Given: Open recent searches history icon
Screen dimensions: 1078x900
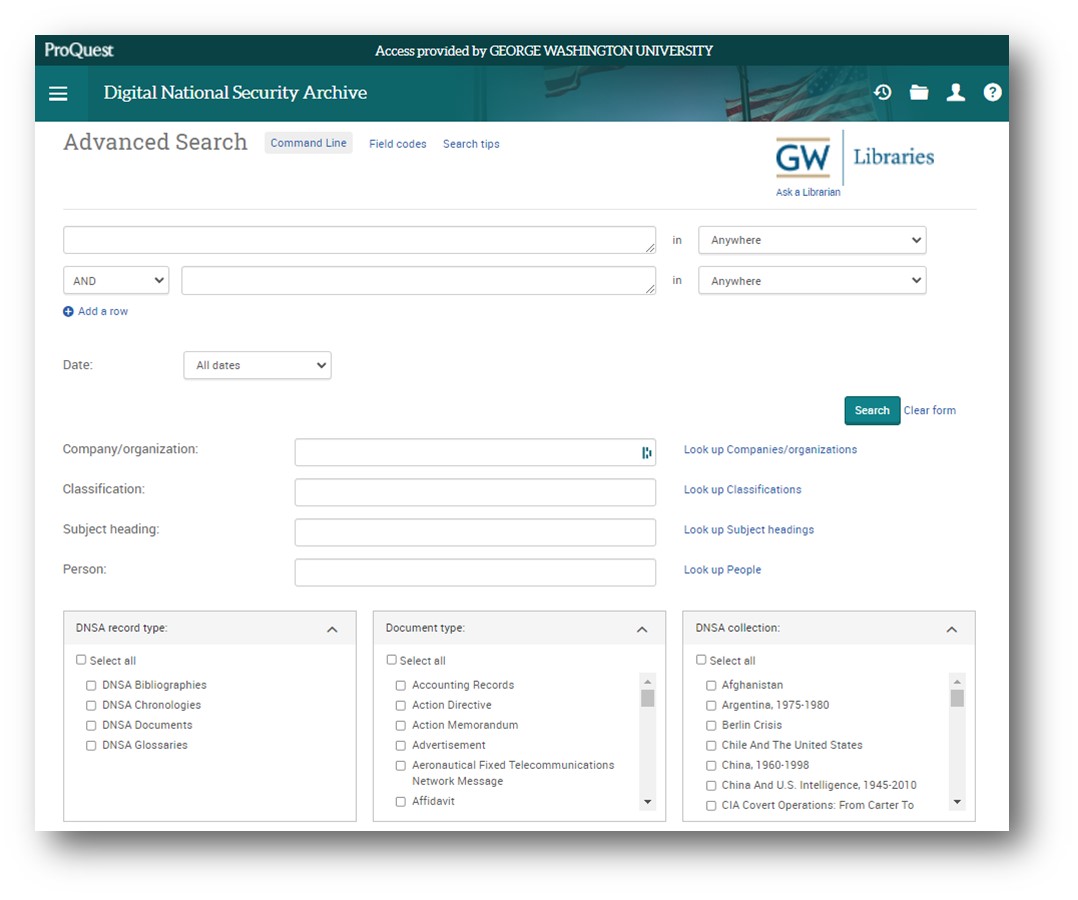Looking at the screenshot, I should pos(883,92).
